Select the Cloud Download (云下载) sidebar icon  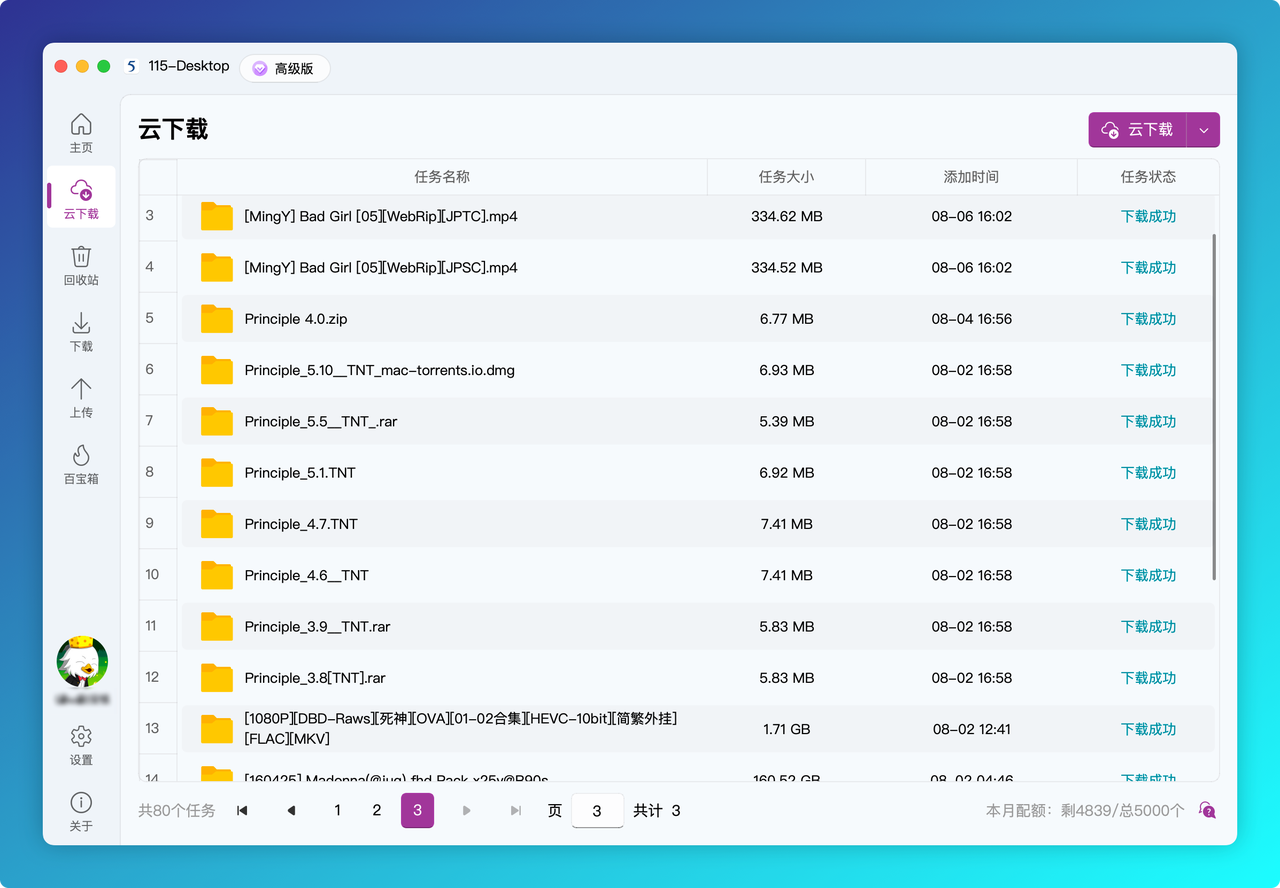coord(81,190)
